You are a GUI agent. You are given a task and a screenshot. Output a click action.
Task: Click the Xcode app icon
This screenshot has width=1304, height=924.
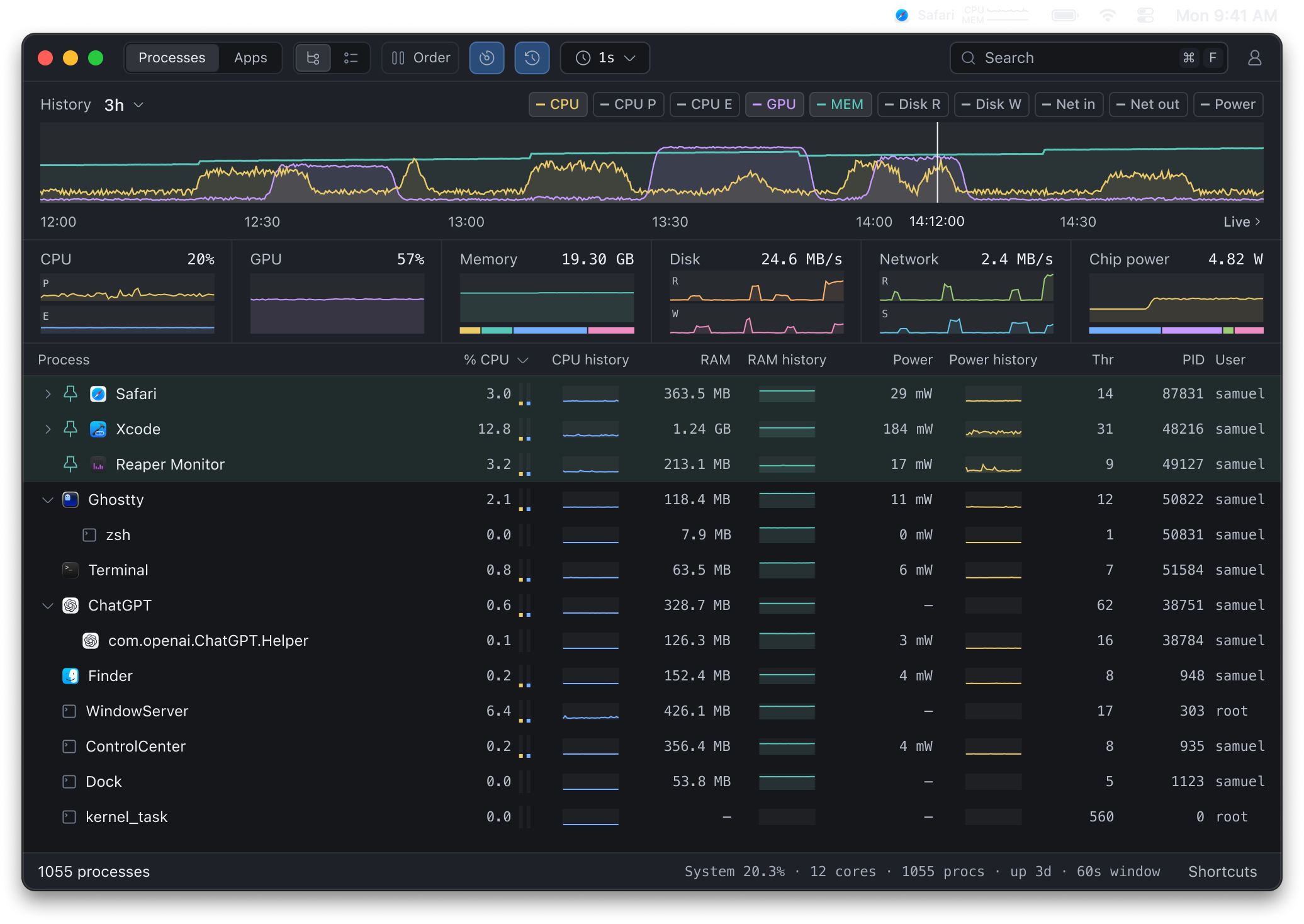pyautogui.click(x=98, y=429)
